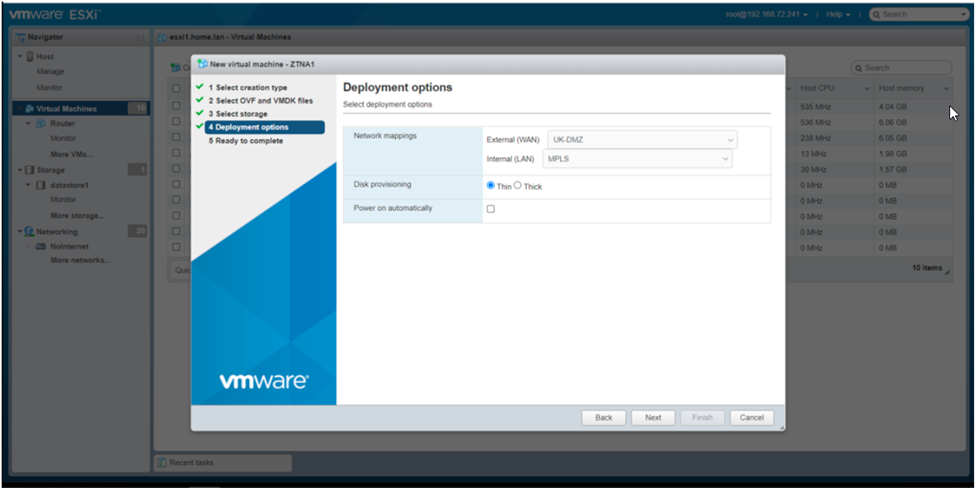Click the dialog resize grip corner
The image size is (975, 488).
point(782,428)
